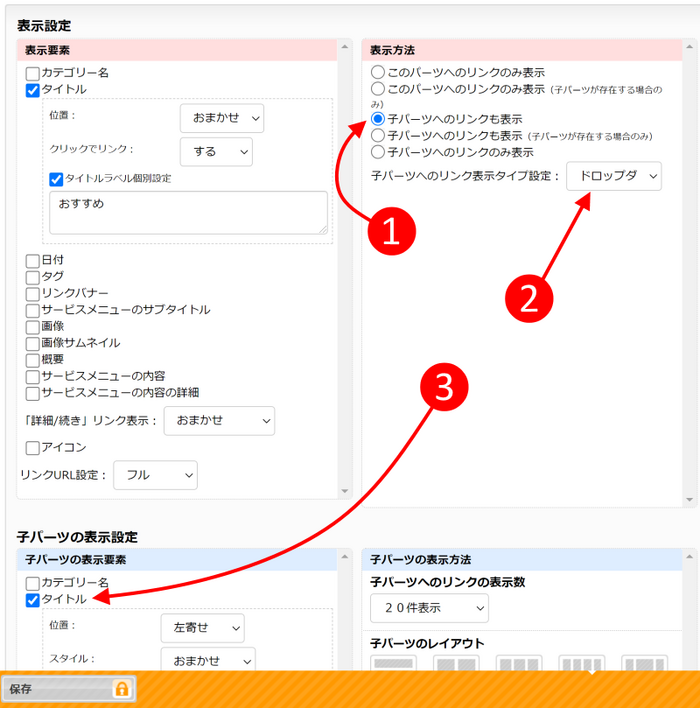Viewport: 700px width, 708px height.
Task: Click the おすすめ title label text field
Action: pos(188,212)
